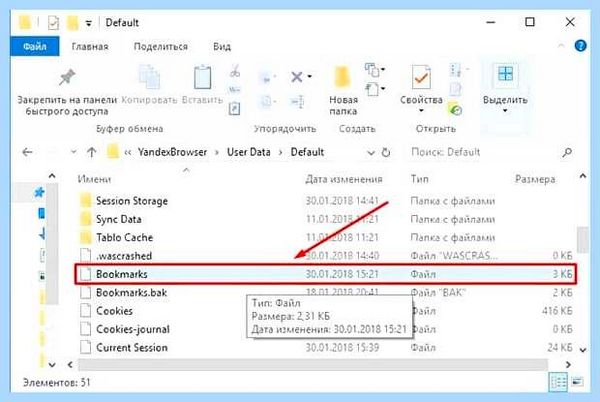This screenshot has width=600, height=402.
Task: Open the Help question mark icon
Action: coord(580,46)
